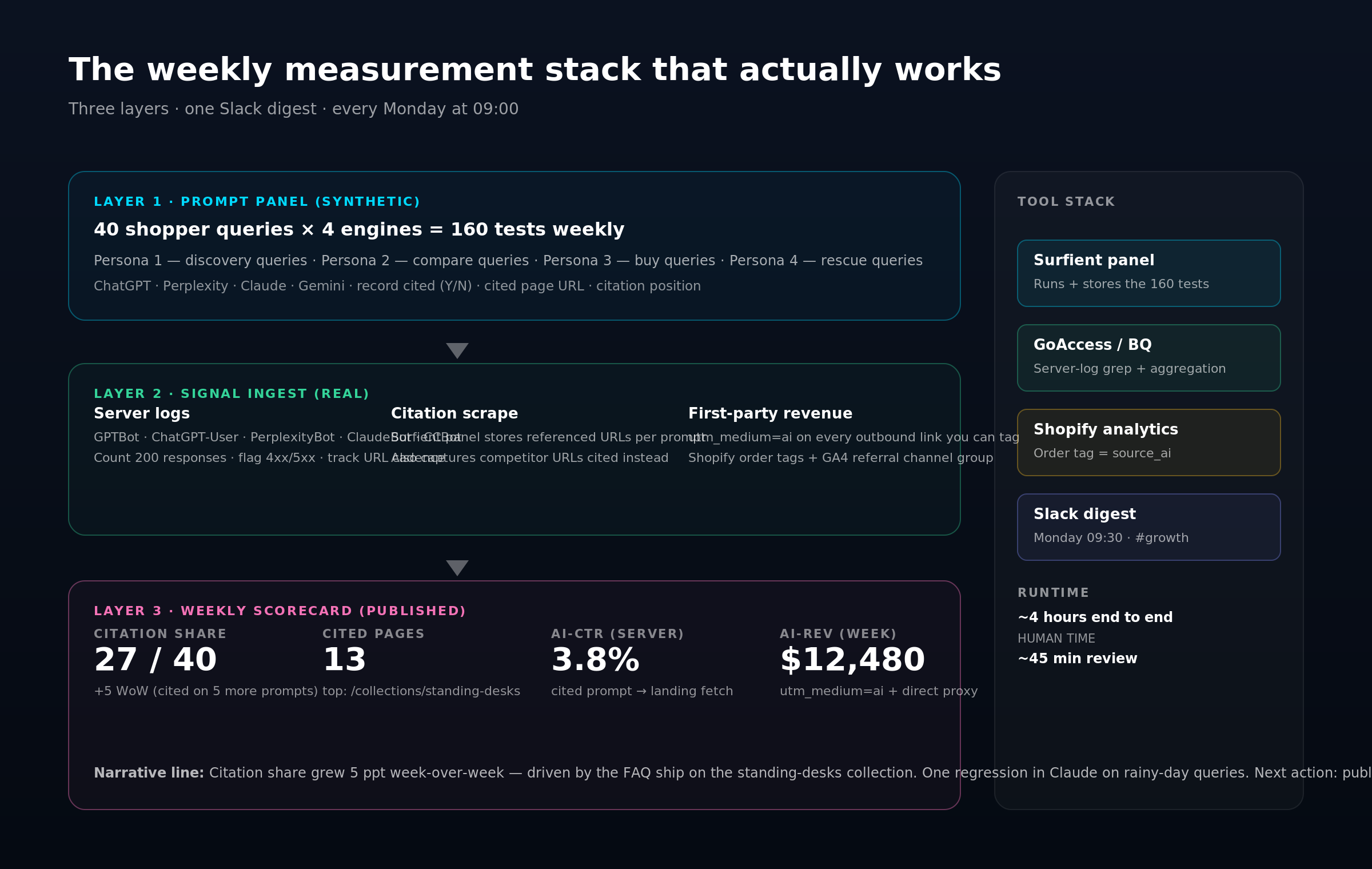Click the title "The weekly measurement stack that actually works"
This screenshot has width=1372, height=869.
(535, 71)
